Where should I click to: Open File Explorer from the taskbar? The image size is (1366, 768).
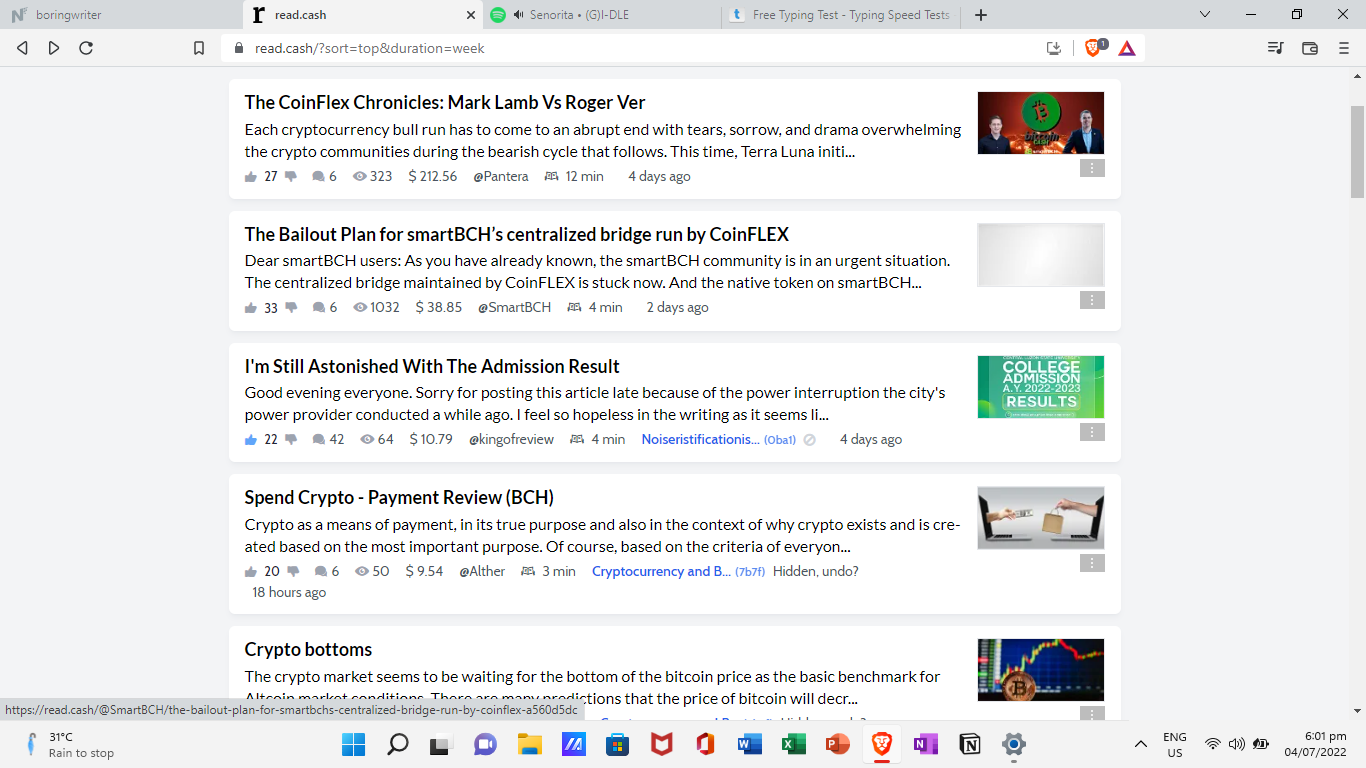pos(529,745)
